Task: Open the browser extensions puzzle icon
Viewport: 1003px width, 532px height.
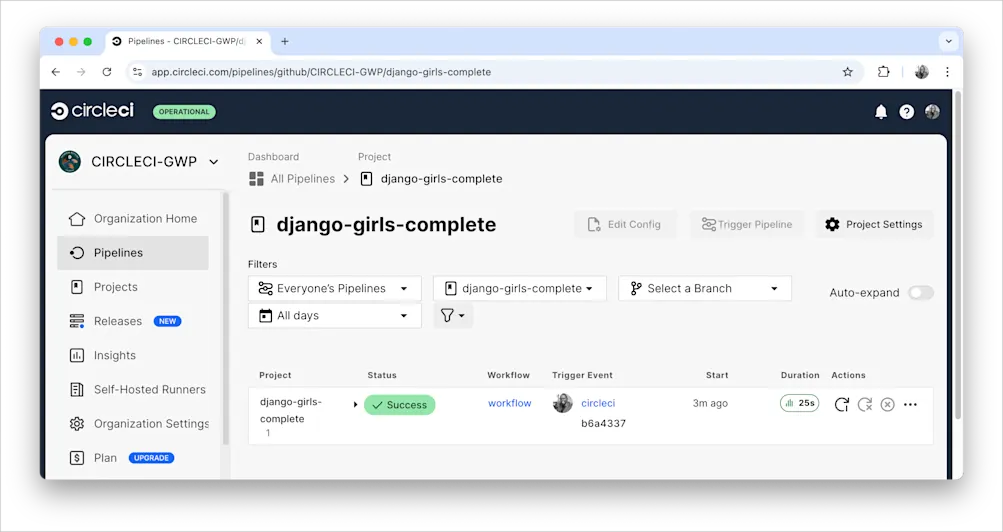Action: tap(883, 72)
